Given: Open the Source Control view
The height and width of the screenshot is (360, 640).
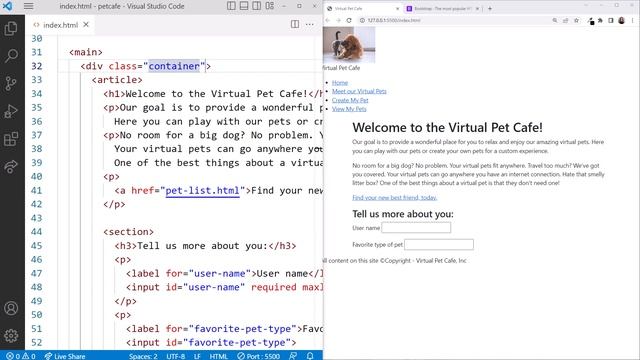Looking at the screenshot, I should (11, 83).
